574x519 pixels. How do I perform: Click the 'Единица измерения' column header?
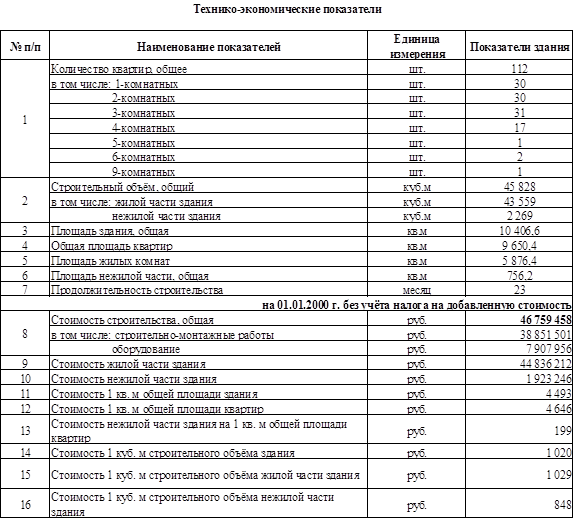click(x=417, y=45)
